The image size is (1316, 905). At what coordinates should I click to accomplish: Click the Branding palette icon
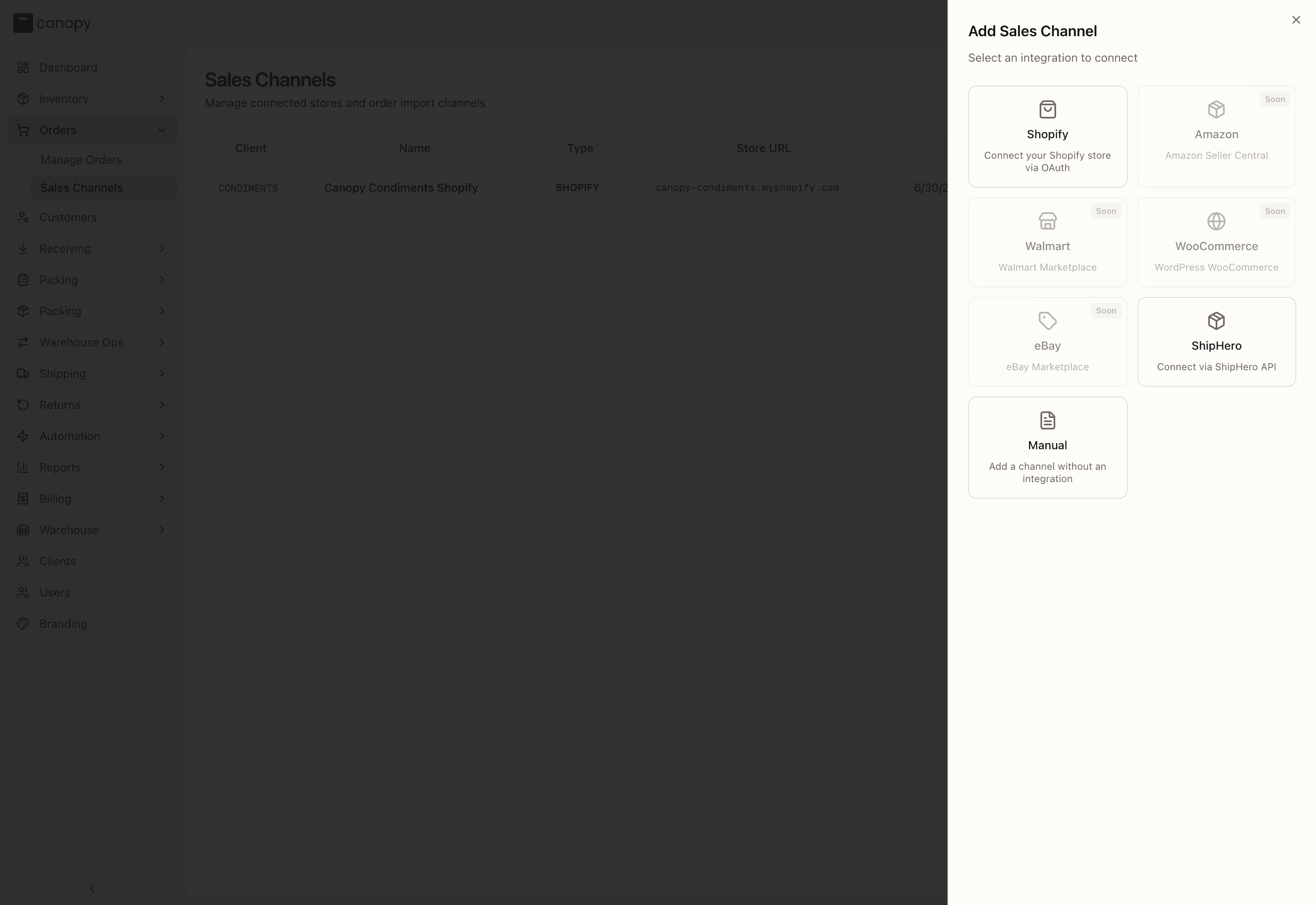point(23,623)
